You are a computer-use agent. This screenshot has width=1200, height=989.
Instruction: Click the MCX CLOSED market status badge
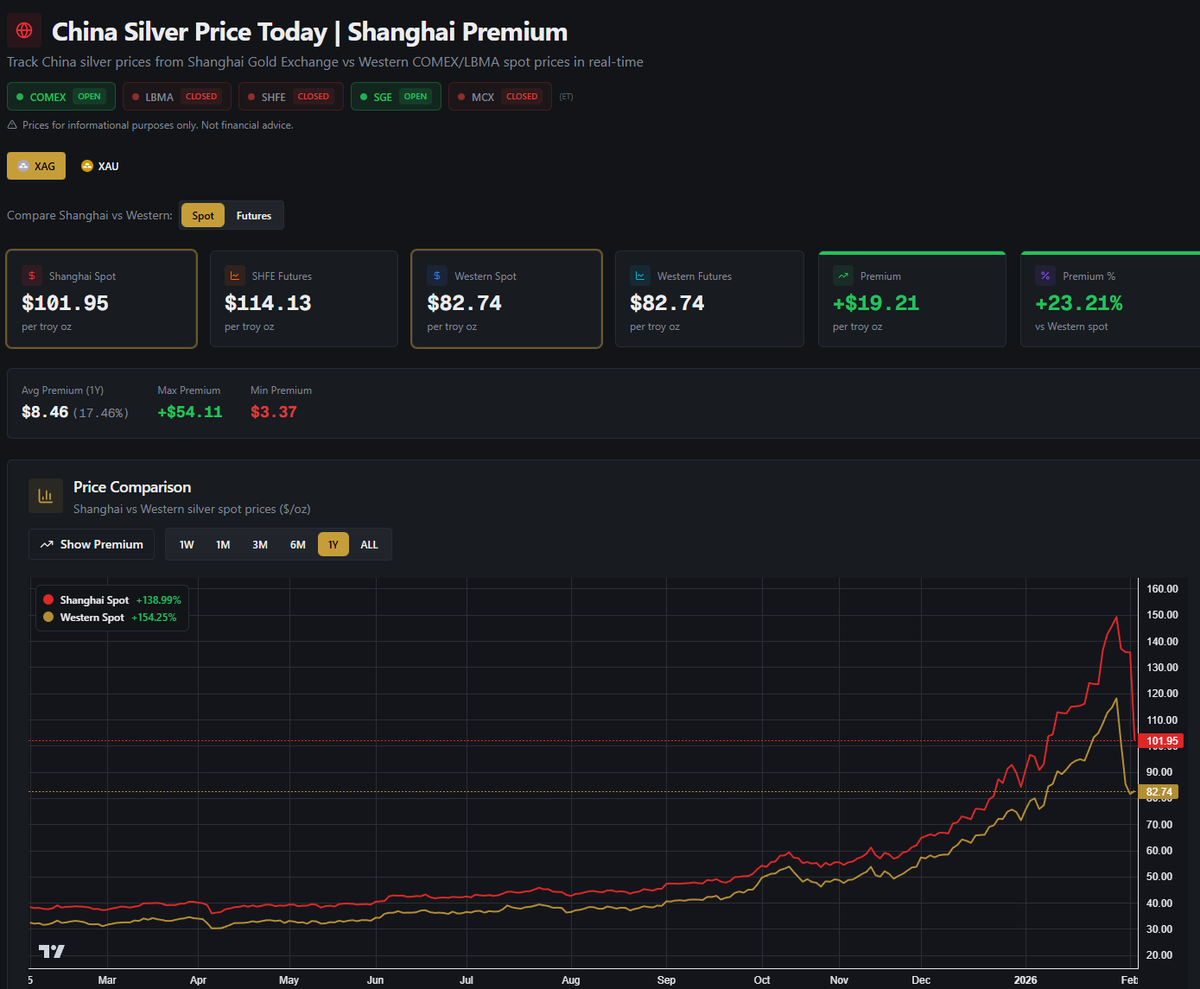pyautogui.click(x=500, y=97)
